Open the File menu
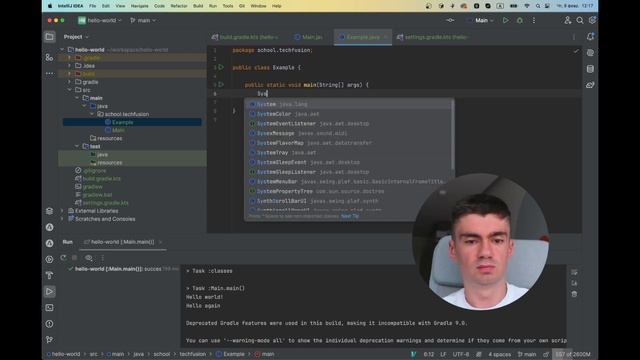Viewport: 640px width, 360px height. [x=93, y=6]
